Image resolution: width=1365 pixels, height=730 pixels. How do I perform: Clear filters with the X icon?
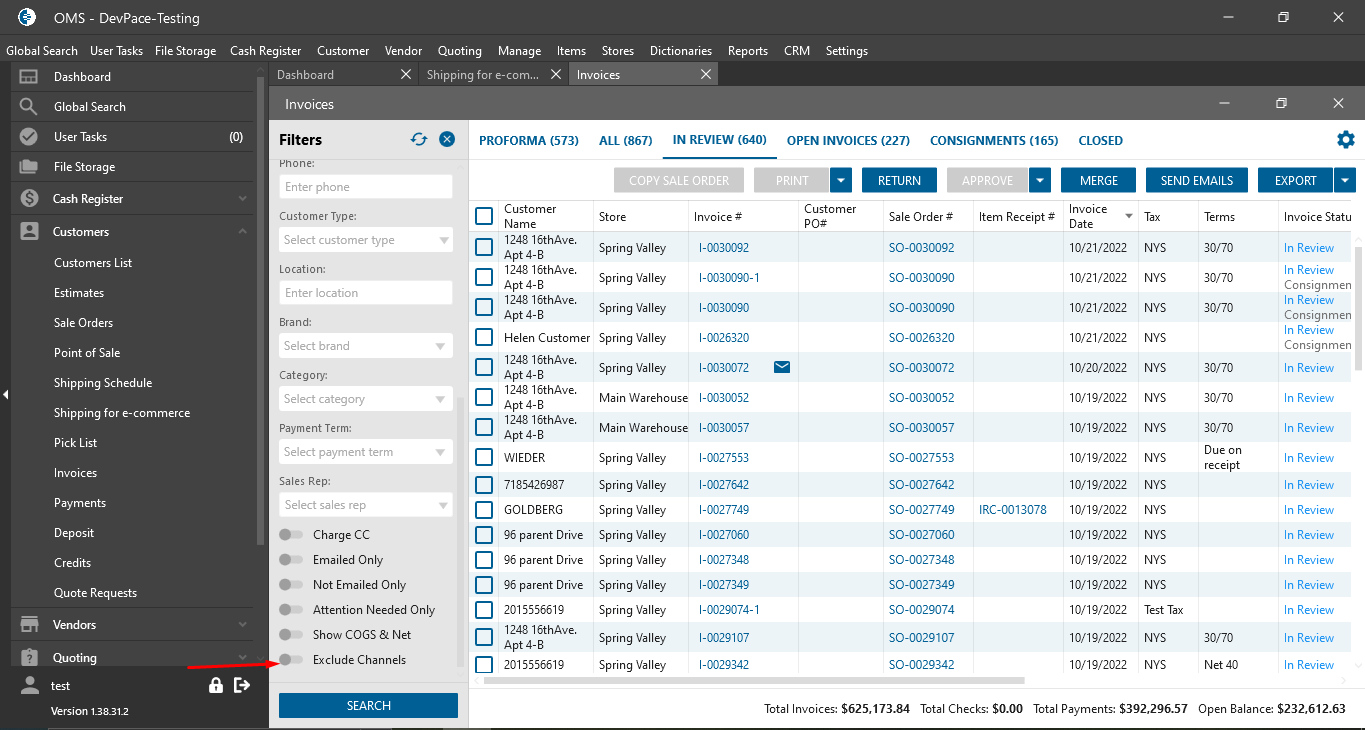(x=447, y=140)
